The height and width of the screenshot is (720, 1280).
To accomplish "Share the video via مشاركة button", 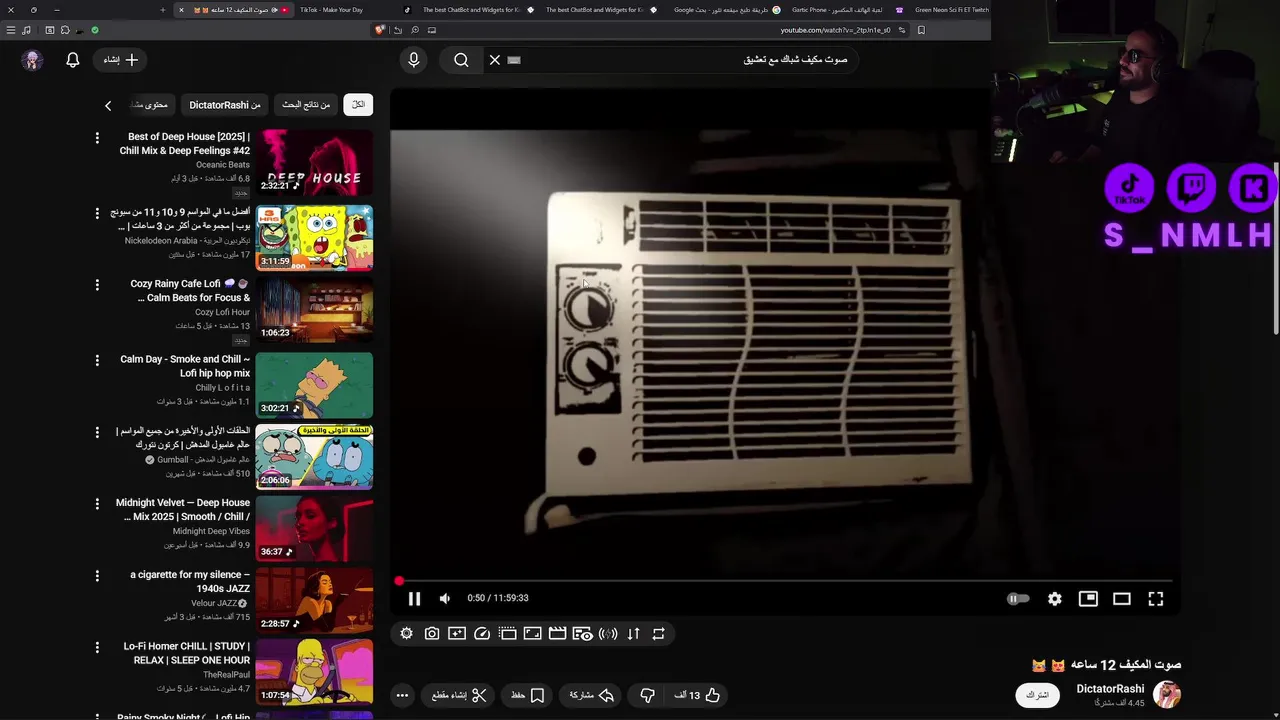I will 591,695.
